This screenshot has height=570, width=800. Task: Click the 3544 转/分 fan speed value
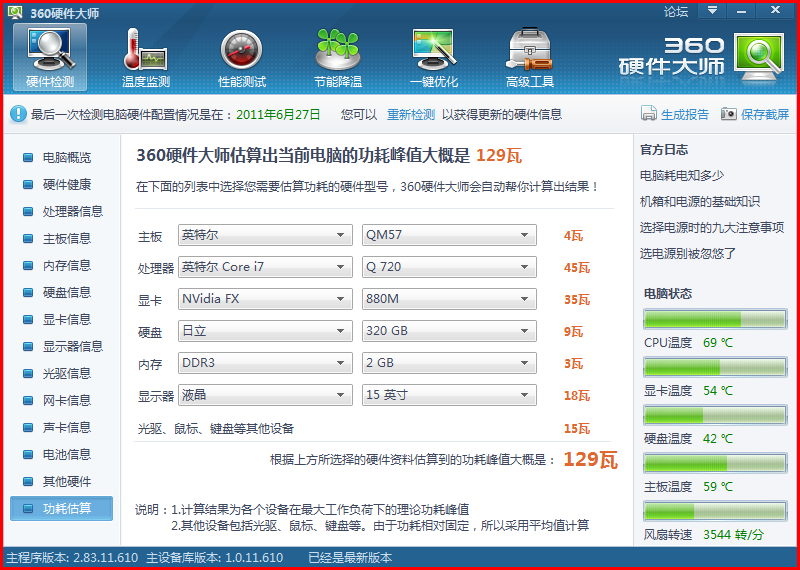(733, 535)
